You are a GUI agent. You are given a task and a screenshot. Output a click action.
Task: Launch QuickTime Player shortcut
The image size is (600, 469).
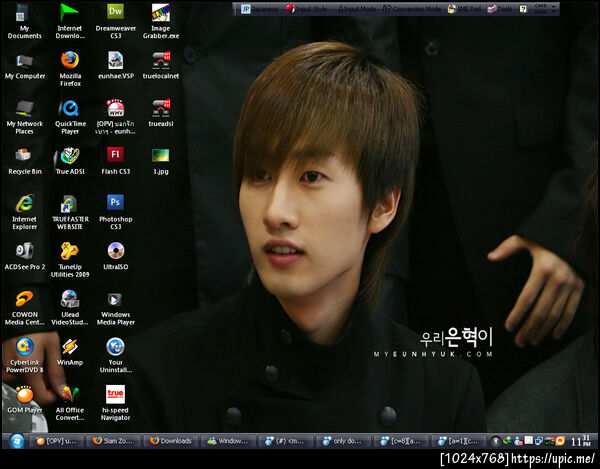[x=70, y=117]
